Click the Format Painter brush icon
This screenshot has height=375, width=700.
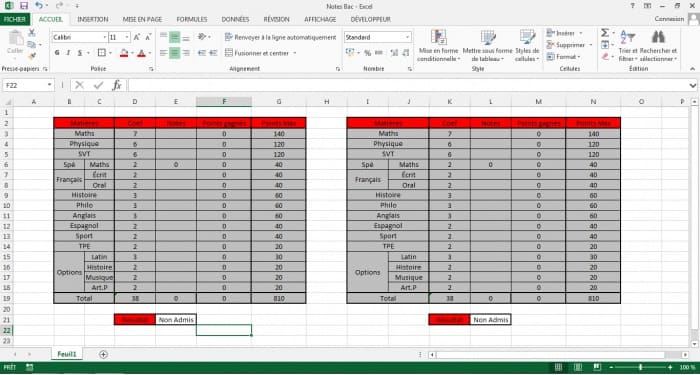tap(32, 56)
